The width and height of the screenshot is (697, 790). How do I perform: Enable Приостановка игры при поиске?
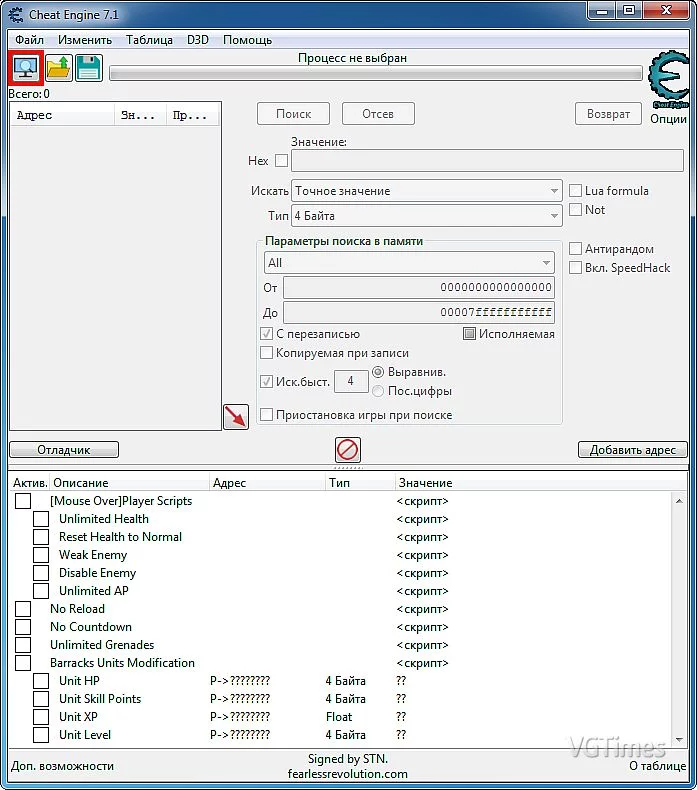pos(267,415)
